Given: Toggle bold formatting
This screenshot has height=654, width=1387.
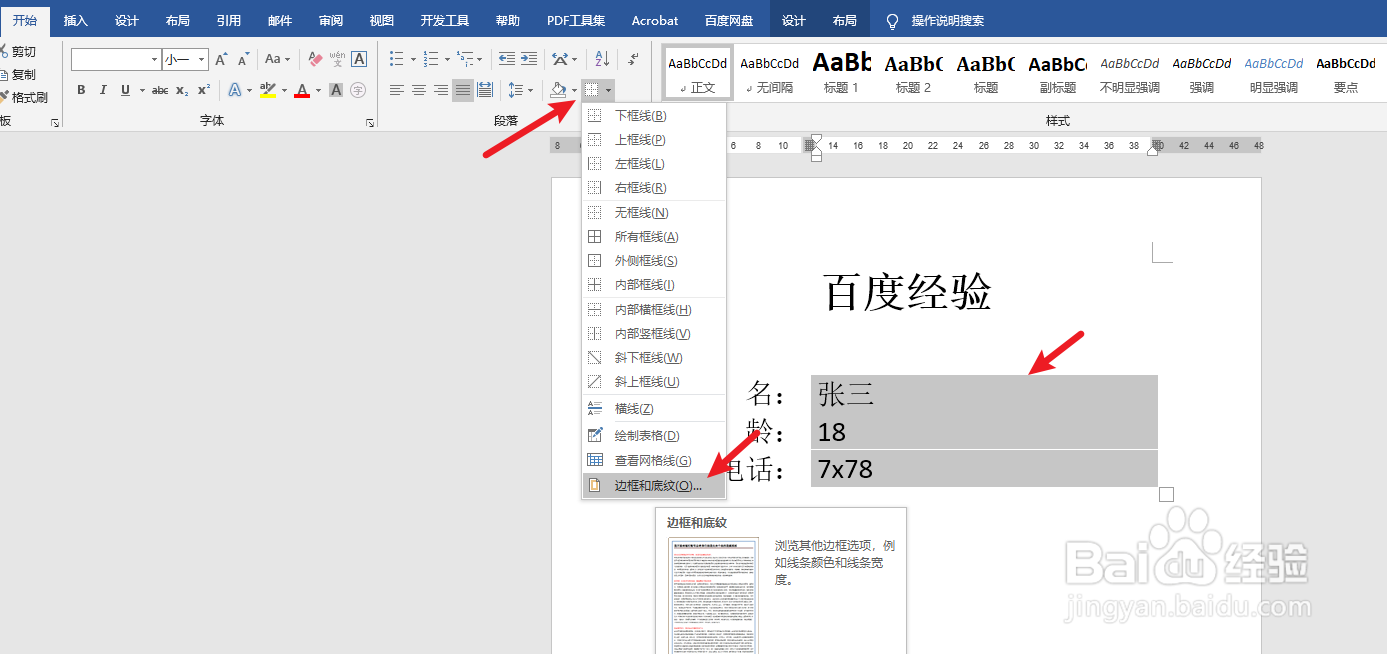Looking at the screenshot, I should point(81,90).
